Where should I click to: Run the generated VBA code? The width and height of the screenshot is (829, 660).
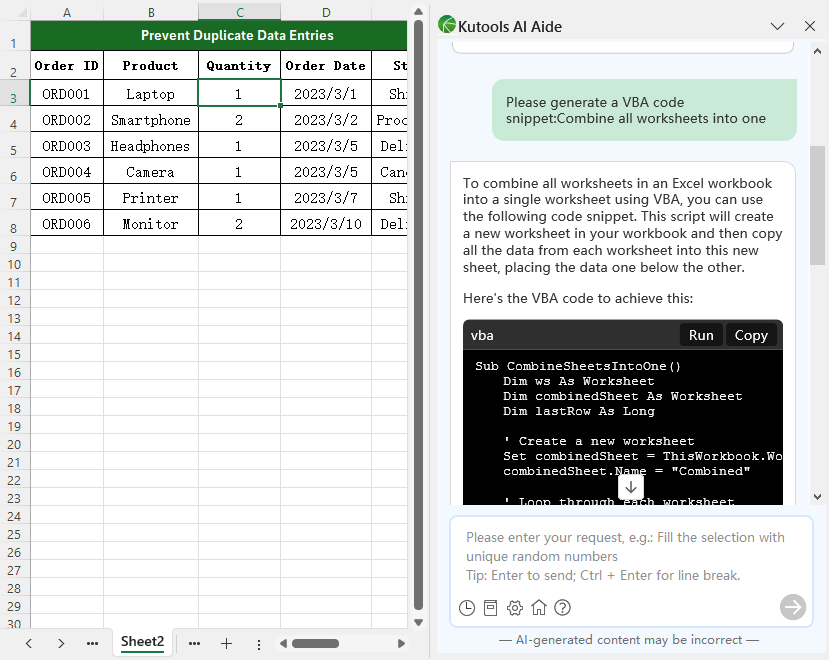[701, 335]
